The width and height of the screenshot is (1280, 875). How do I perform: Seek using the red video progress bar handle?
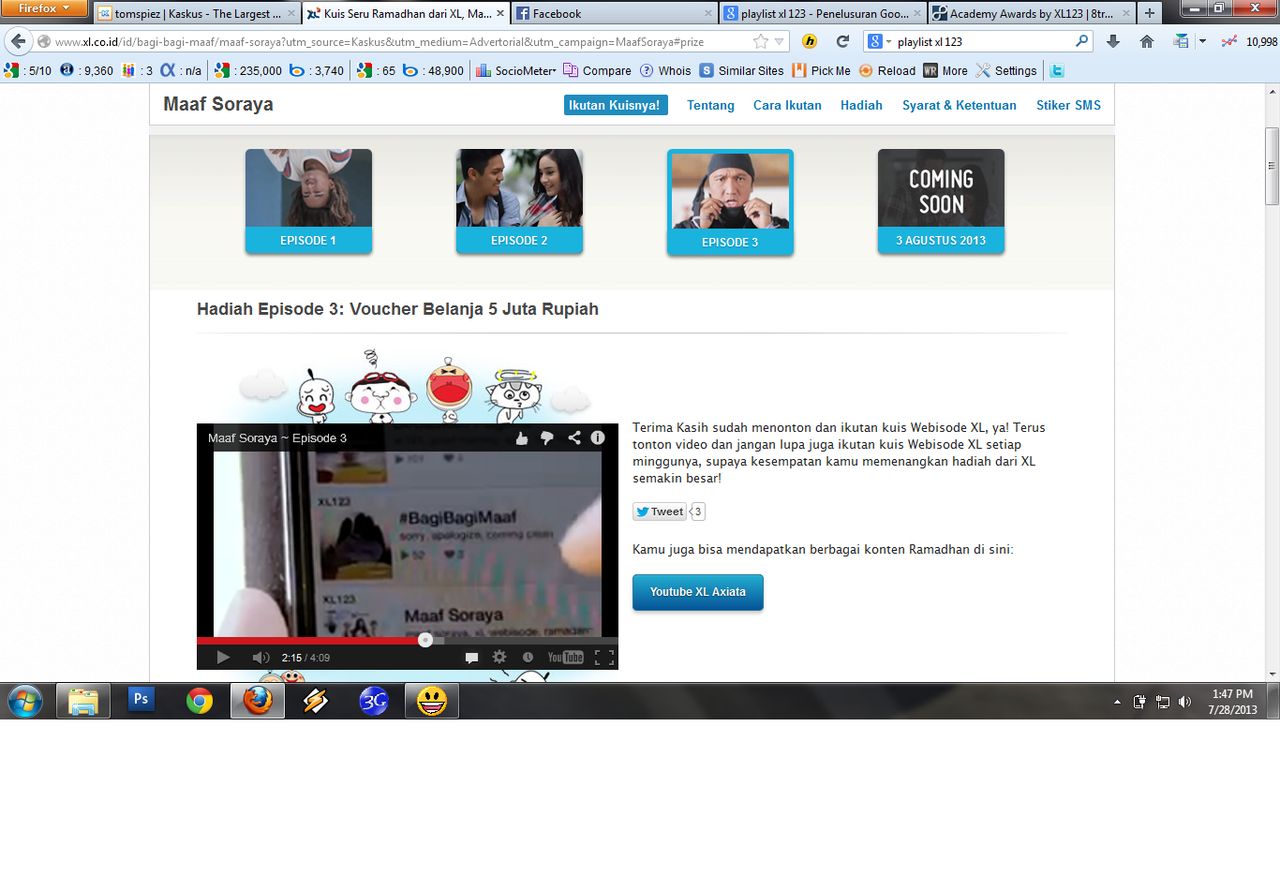425,639
